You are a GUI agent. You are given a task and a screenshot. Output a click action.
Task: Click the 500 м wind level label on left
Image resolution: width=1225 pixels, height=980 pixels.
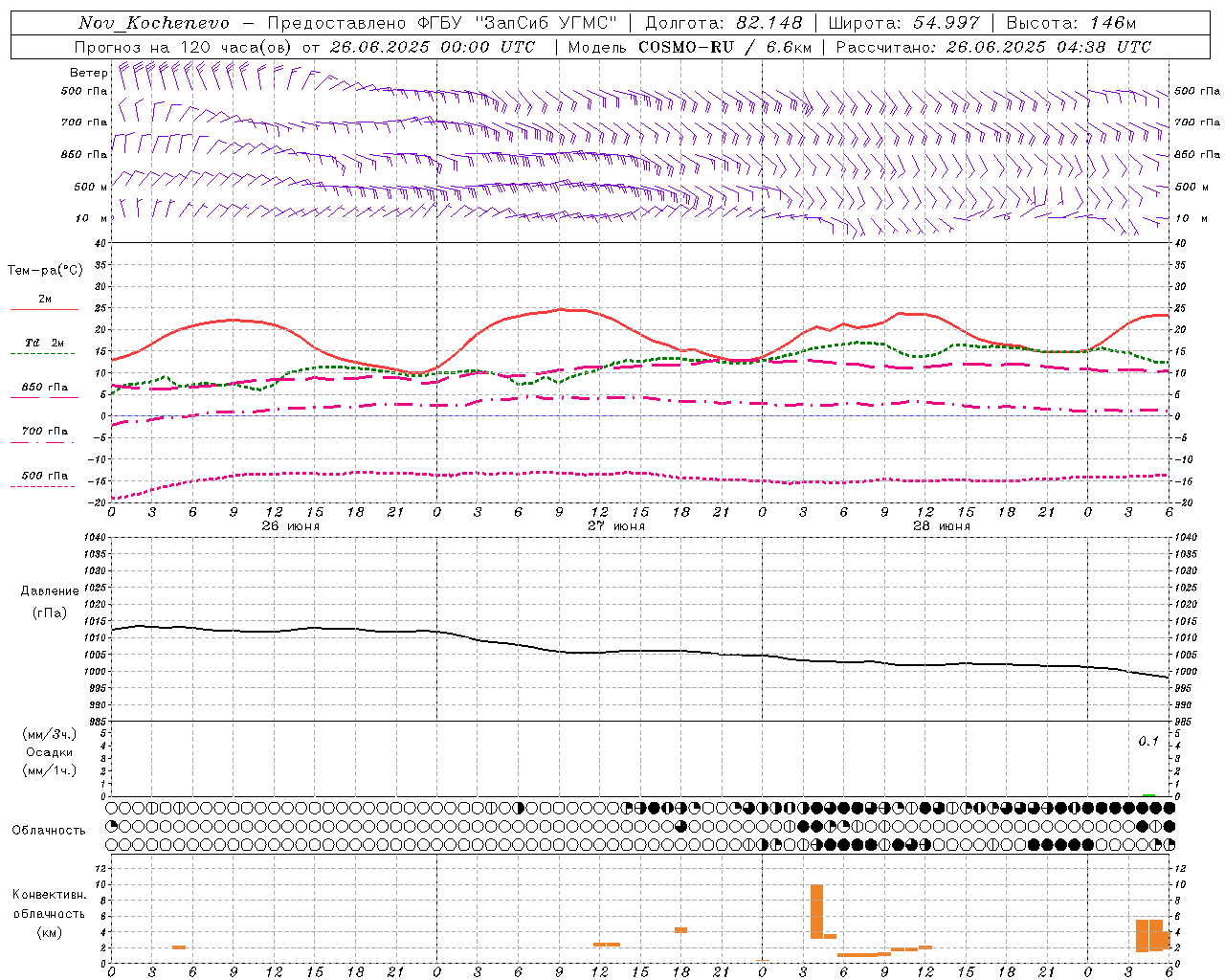[x=91, y=187]
